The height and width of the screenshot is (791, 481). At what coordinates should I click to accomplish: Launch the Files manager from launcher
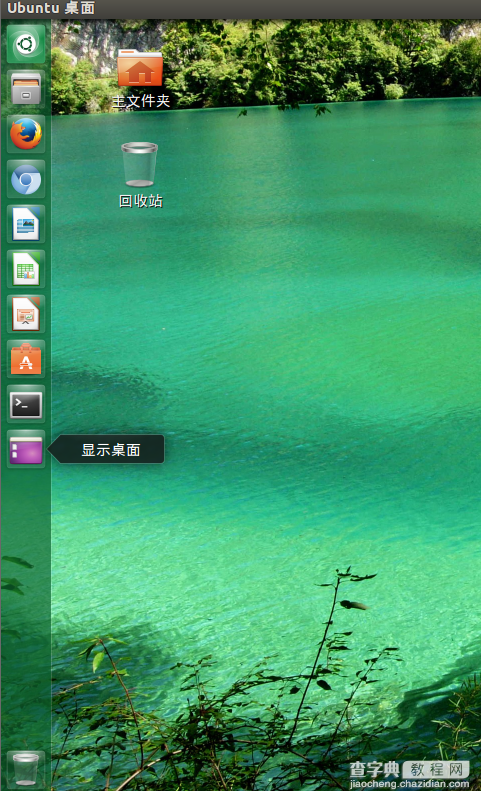pos(26,89)
